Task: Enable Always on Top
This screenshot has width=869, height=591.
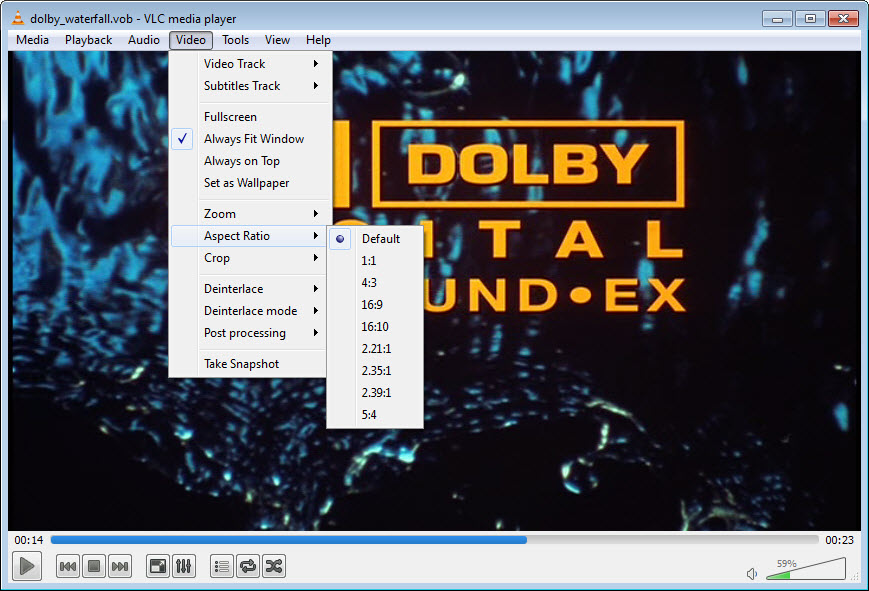Action: click(x=251, y=161)
